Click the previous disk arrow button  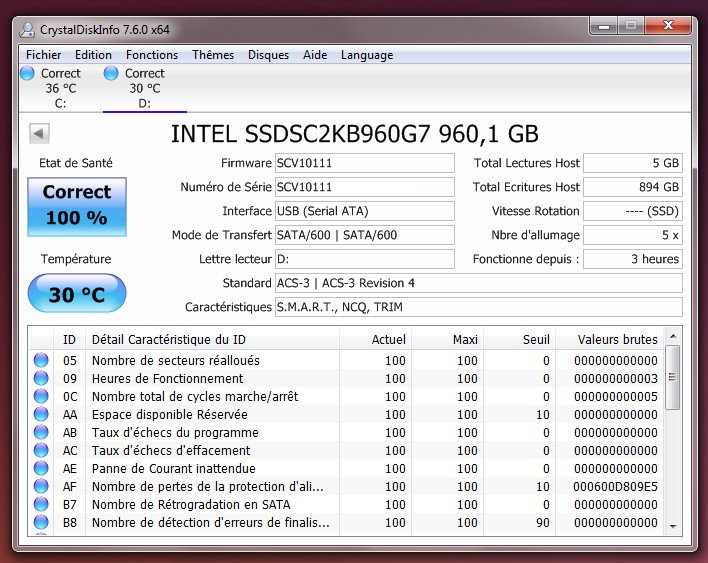click(40, 133)
